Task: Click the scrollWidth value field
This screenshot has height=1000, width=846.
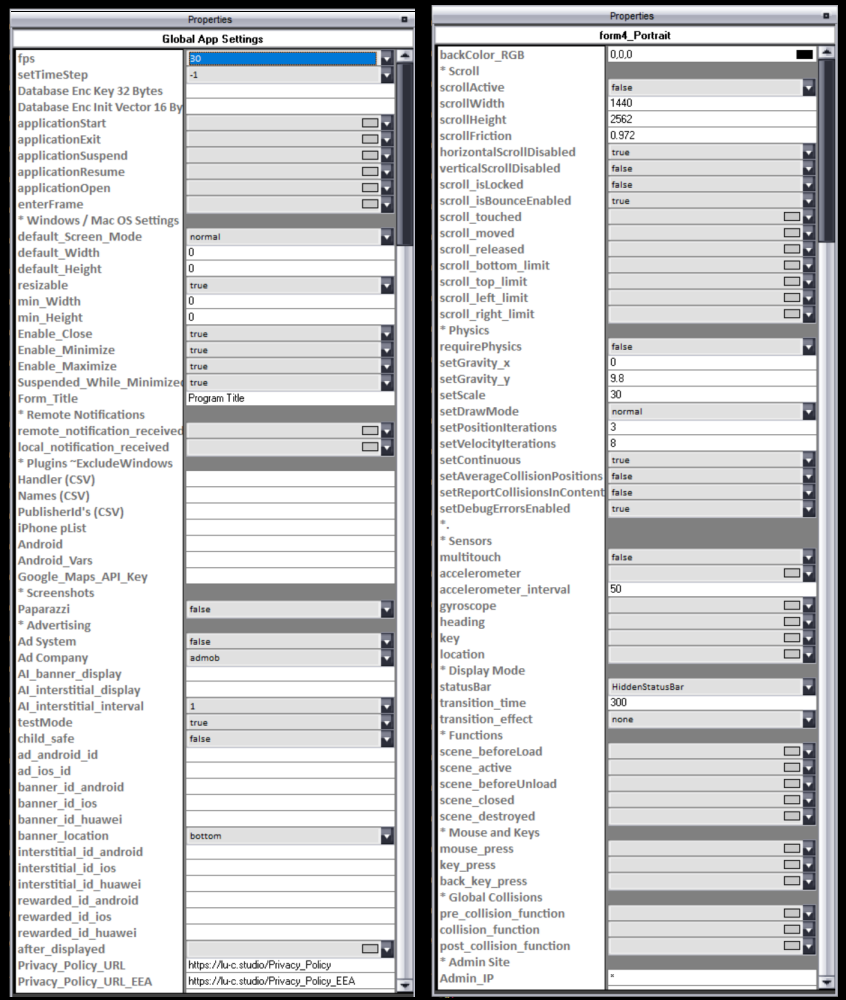Action: 712,103
